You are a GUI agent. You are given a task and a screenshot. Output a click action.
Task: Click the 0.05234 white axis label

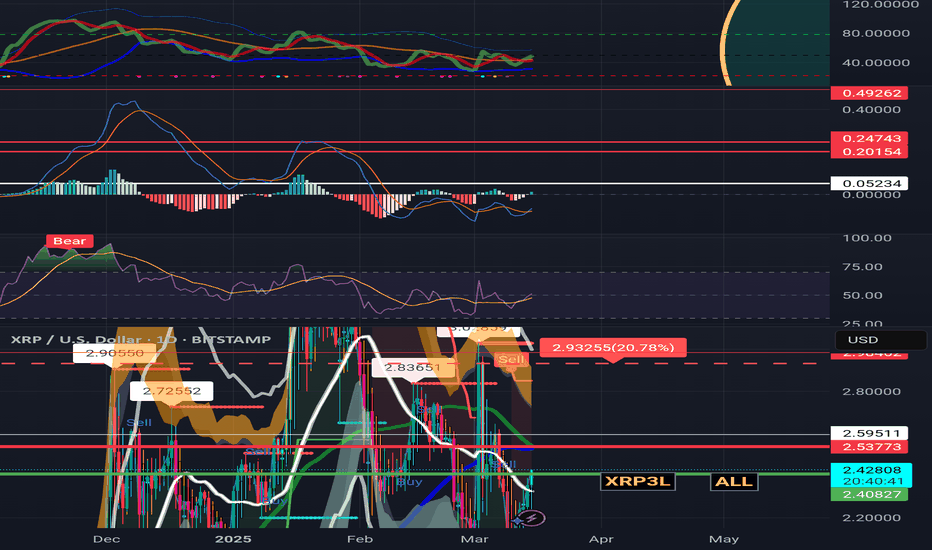pyautogui.click(x=870, y=184)
